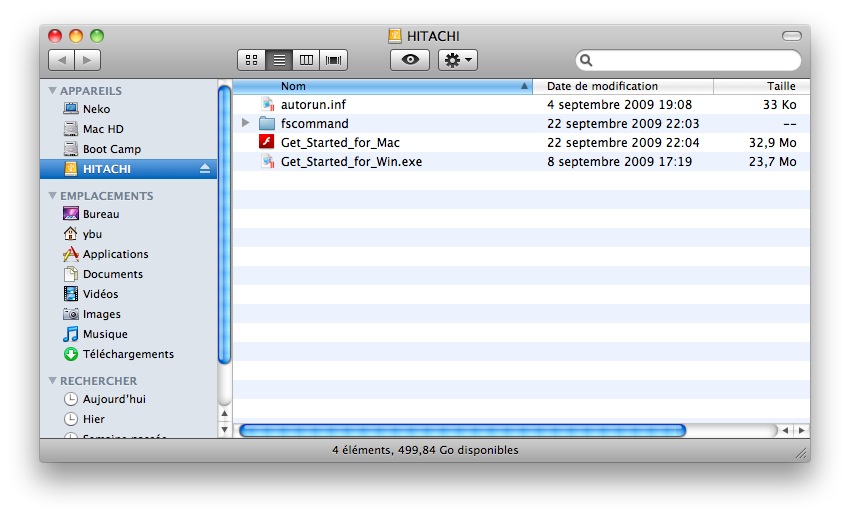Expand the fscommand folder disclosure triangle
This screenshot has height=517, width=850.
246,123
